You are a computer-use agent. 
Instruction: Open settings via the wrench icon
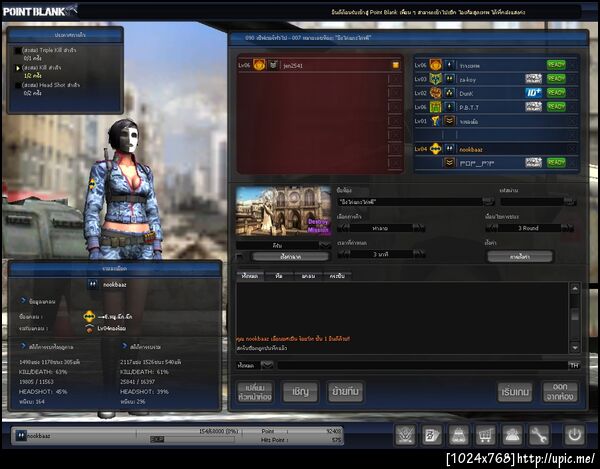point(539,435)
